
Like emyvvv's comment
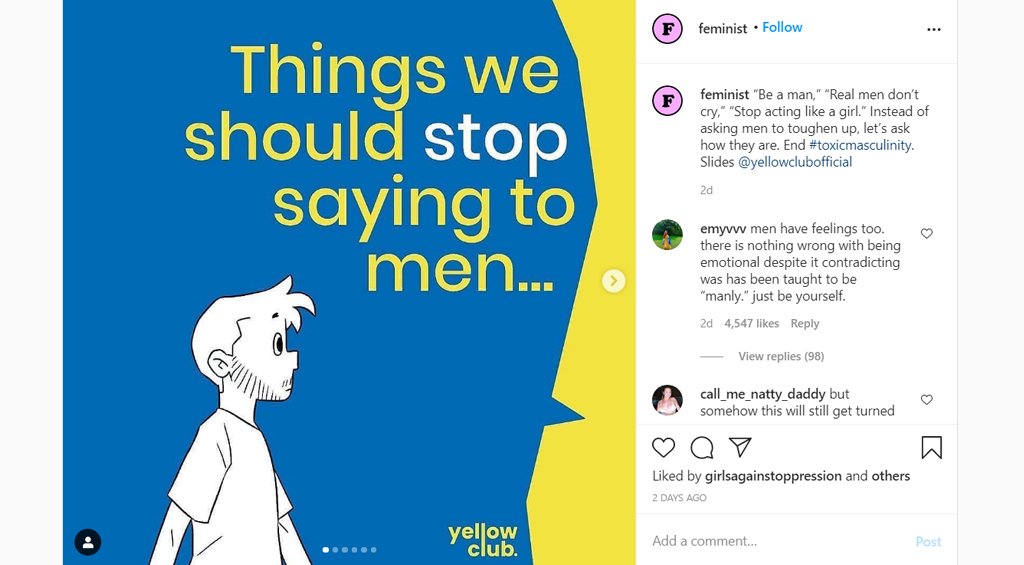point(927,233)
